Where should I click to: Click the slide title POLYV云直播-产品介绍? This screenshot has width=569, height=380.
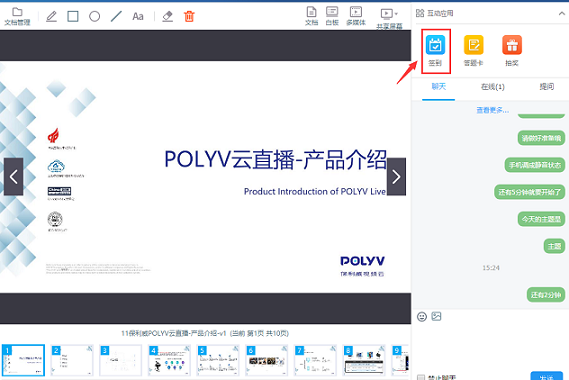(x=275, y=159)
